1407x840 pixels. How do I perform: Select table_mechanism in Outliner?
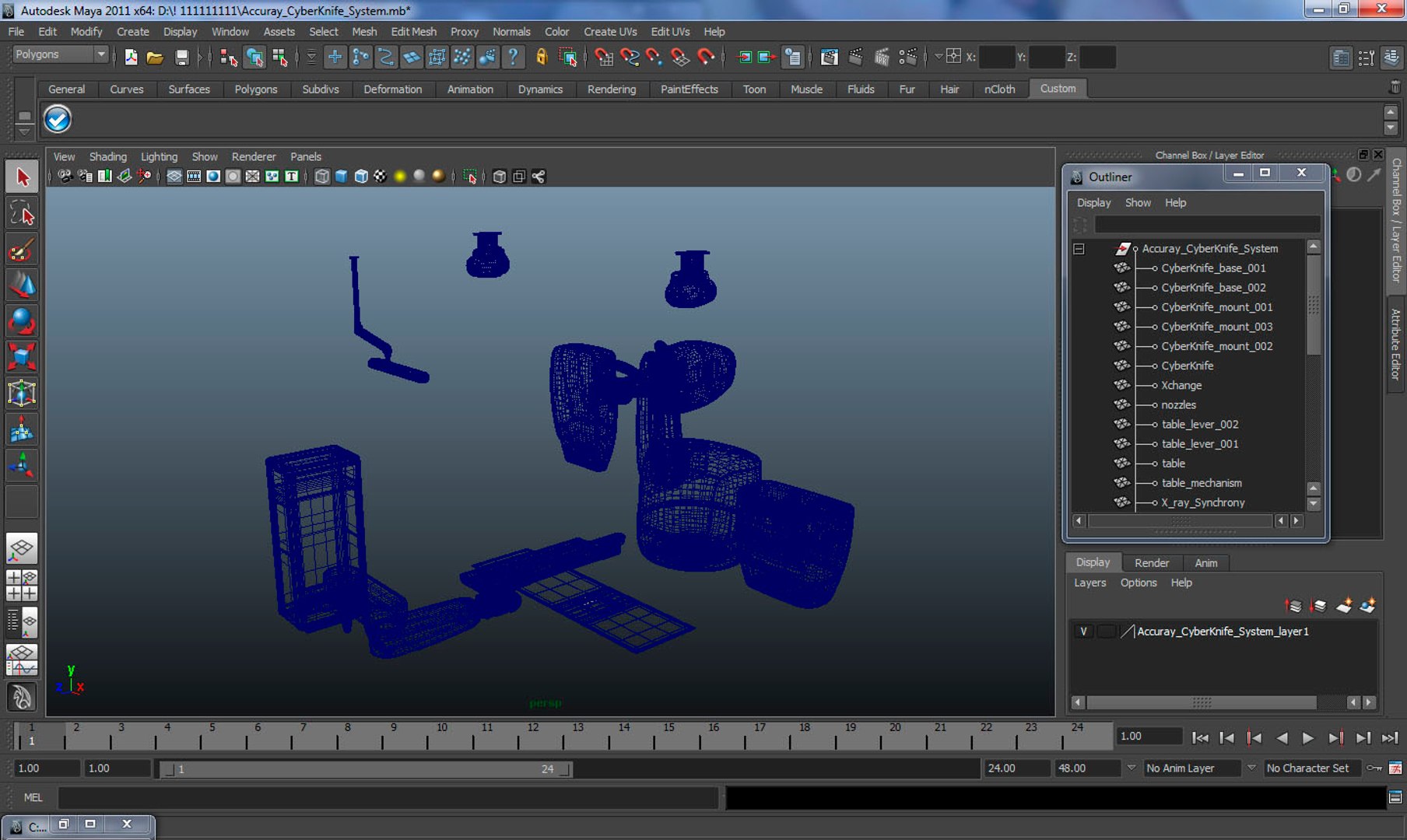[x=1202, y=483]
